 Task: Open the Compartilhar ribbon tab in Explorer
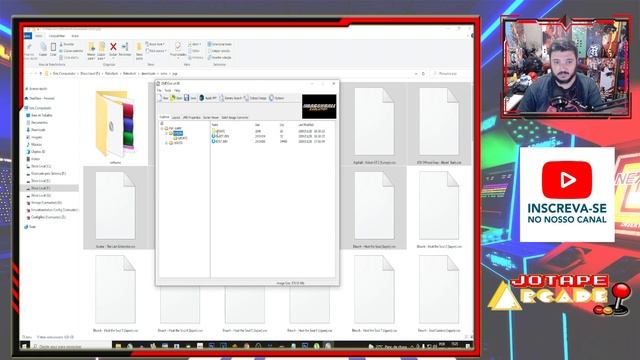(x=57, y=36)
